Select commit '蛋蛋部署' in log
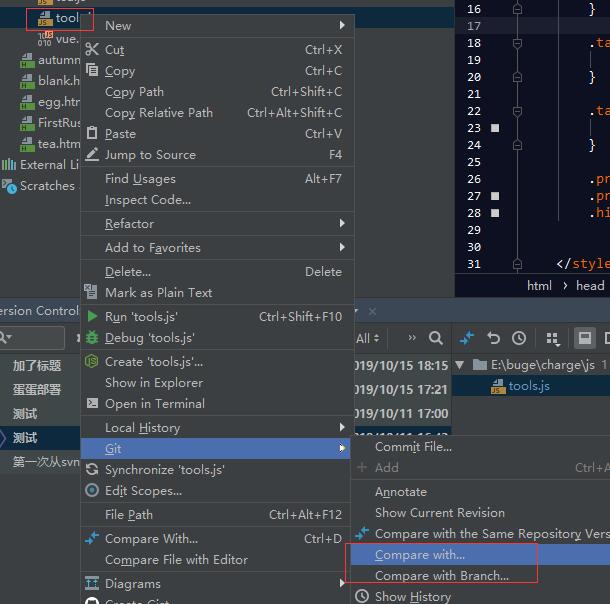The image size is (610, 604). (37, 390)
